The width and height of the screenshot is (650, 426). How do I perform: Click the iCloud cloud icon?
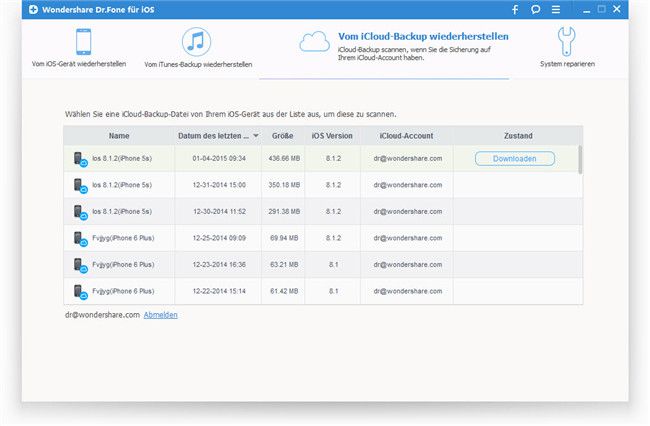315,41
